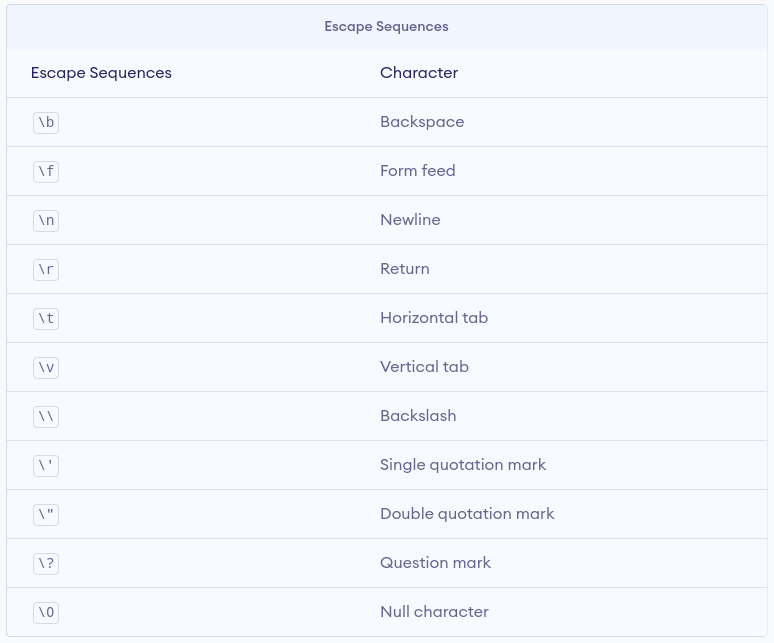This screenshot has height=643, width=774.
Task: Click the \" code badge
Action: (x=46, y=515)
